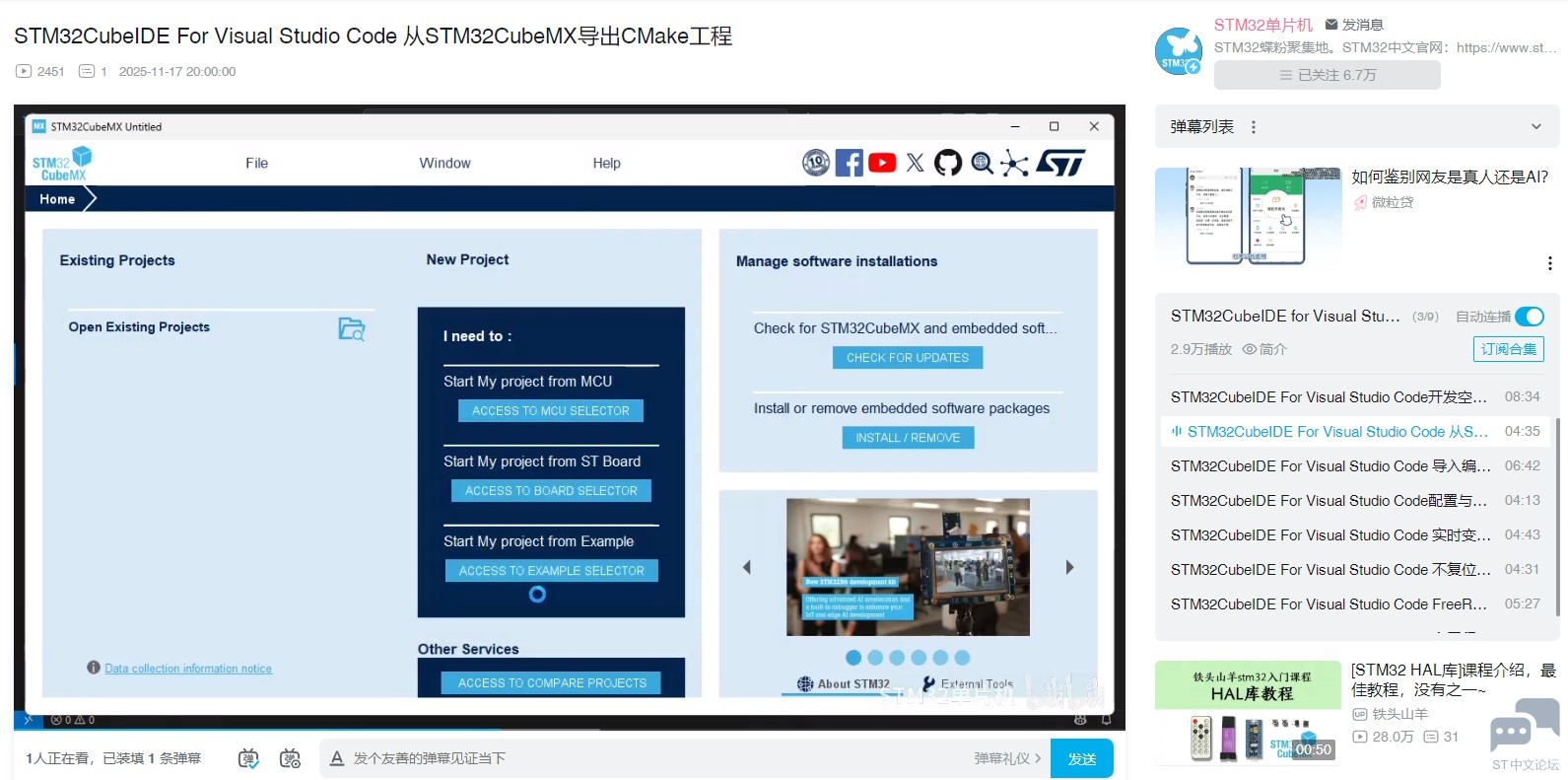Open 弹幕礼仪 danmaku etiquette
Image resolution: width=1568 pixels, height=780 pixels.
[1007, 758]
